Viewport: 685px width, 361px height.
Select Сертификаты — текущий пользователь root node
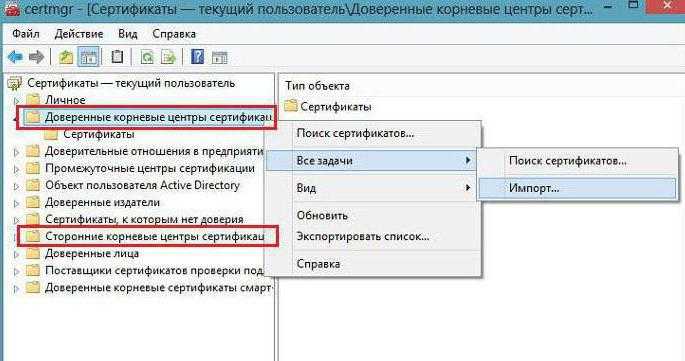point(131,83)
